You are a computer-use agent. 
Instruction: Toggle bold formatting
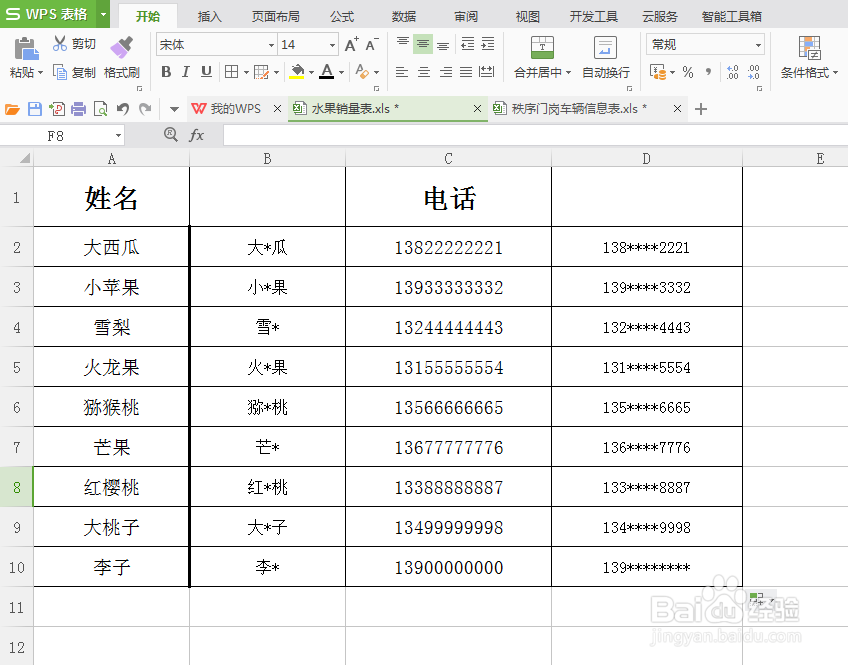(x=166, y=69)
